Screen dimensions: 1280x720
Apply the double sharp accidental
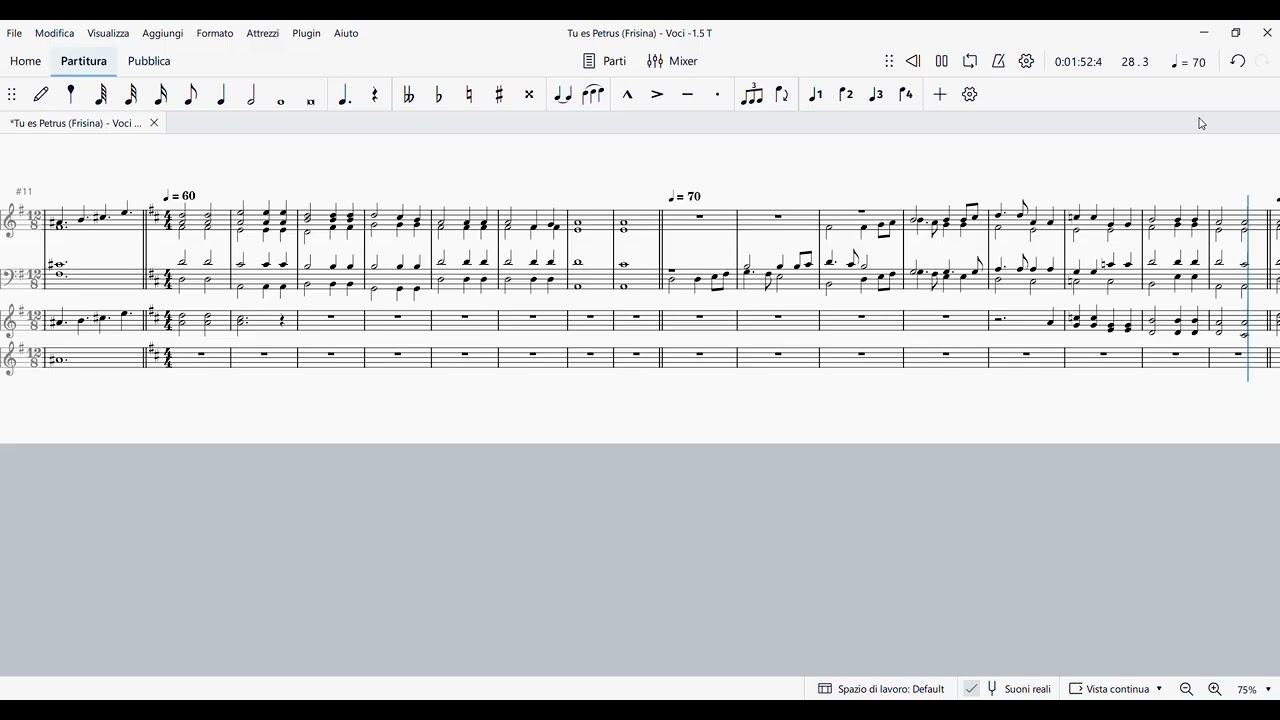(529, 94)
